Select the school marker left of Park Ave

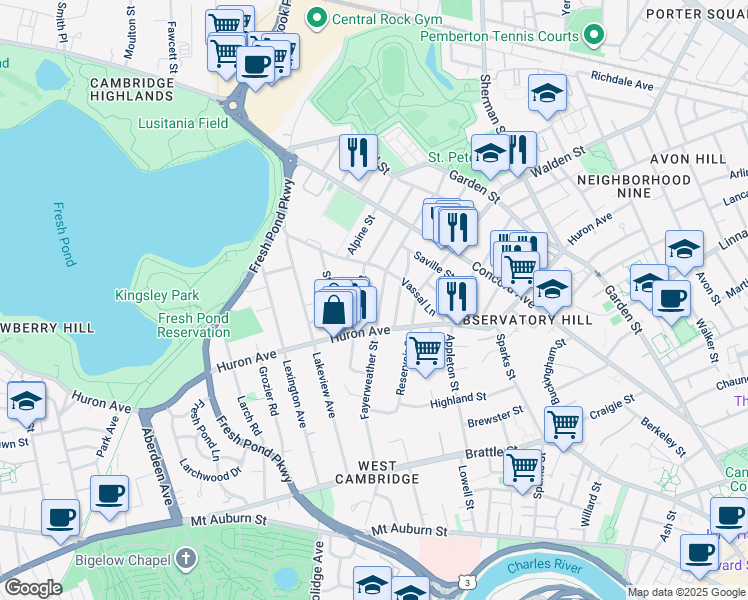click(26, 402)
